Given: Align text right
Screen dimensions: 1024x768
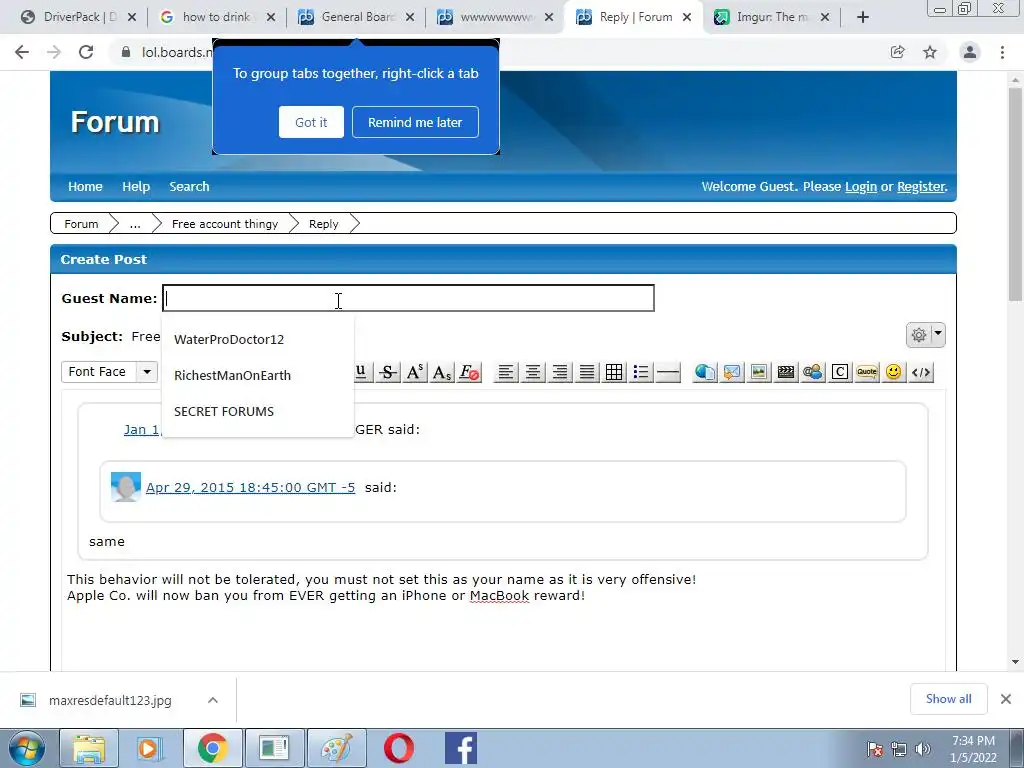Looking at the screenshot, I should tap(560, 372).
